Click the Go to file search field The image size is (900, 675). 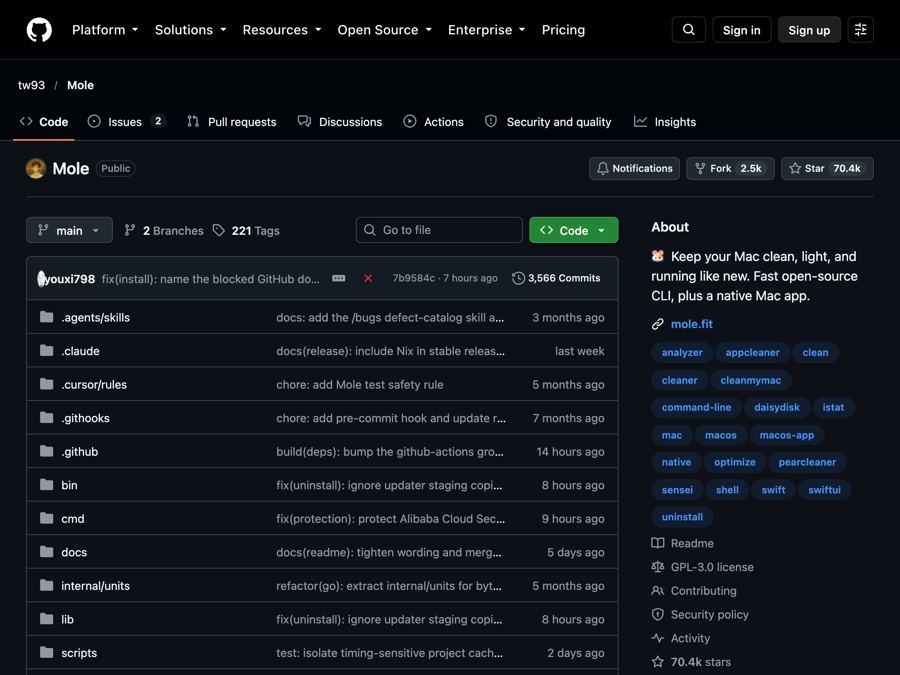(439, 230)
